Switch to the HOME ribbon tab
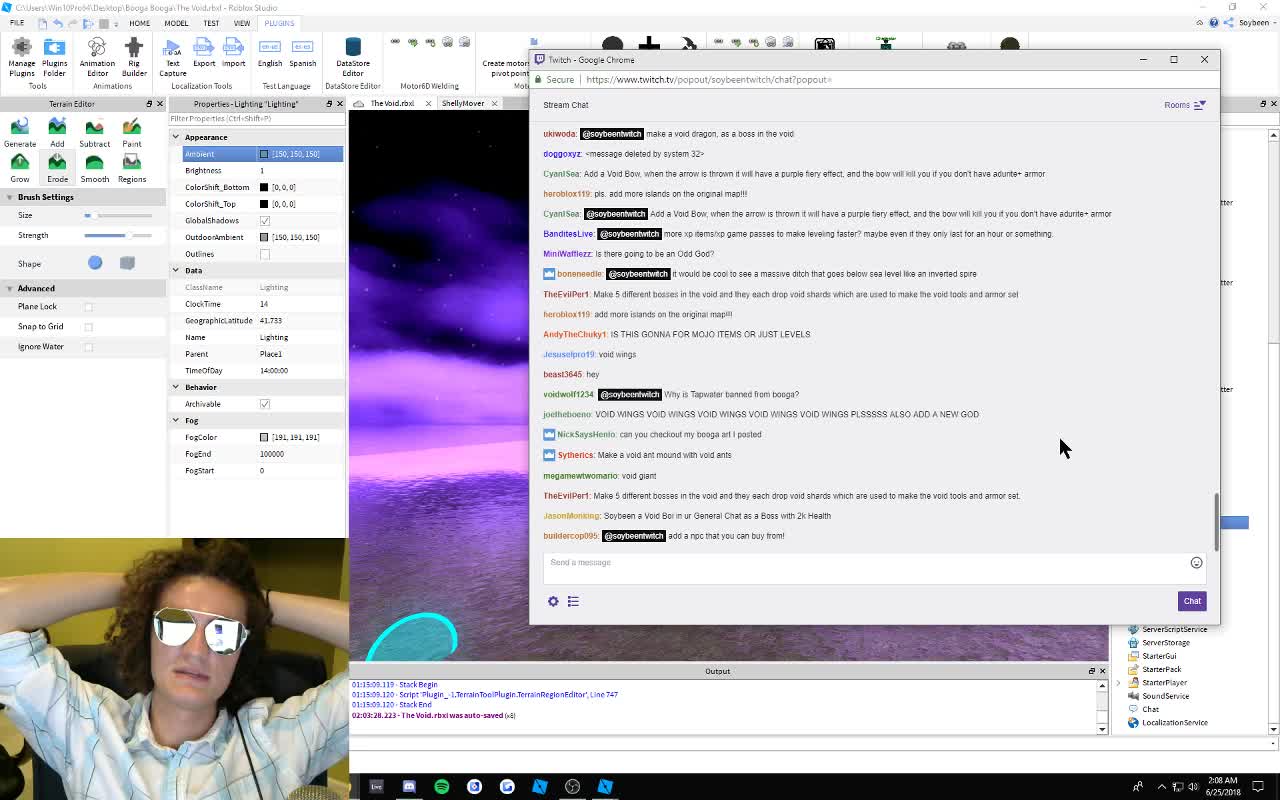This screenshot has width=1280, height=800. click(x=139, y=23)
